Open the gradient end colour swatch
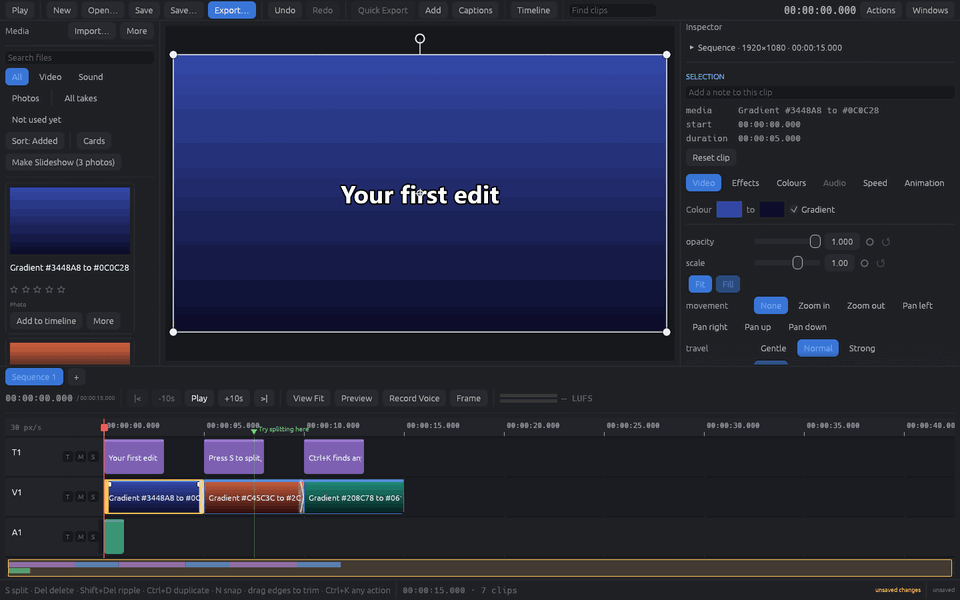This screenshot has width=960, height=600. coord(771,209)
